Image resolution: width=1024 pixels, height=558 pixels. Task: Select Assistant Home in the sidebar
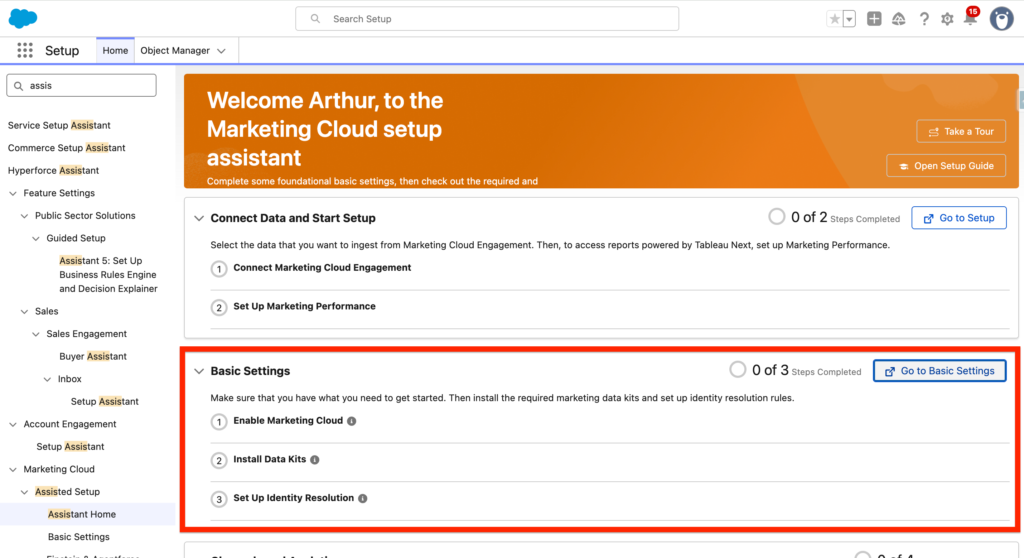point(82,514)
